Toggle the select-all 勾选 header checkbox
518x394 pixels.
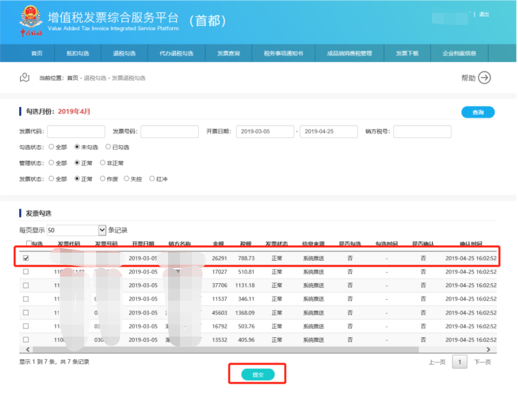click(x=29, y=243)
